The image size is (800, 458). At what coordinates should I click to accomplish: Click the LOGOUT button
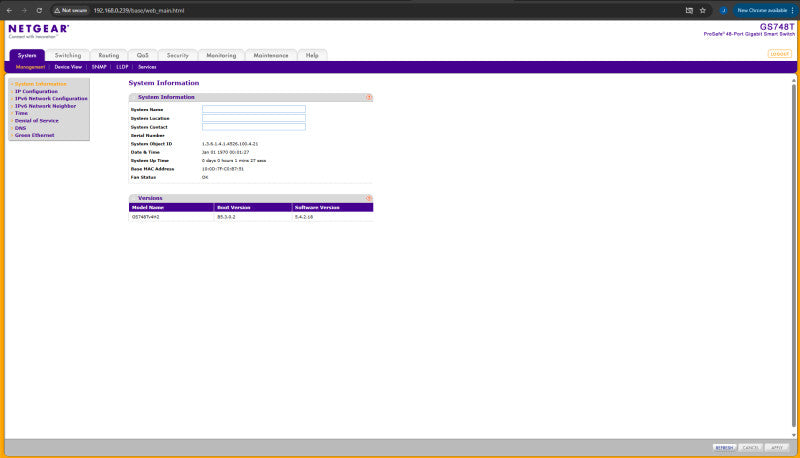point(779,54)
